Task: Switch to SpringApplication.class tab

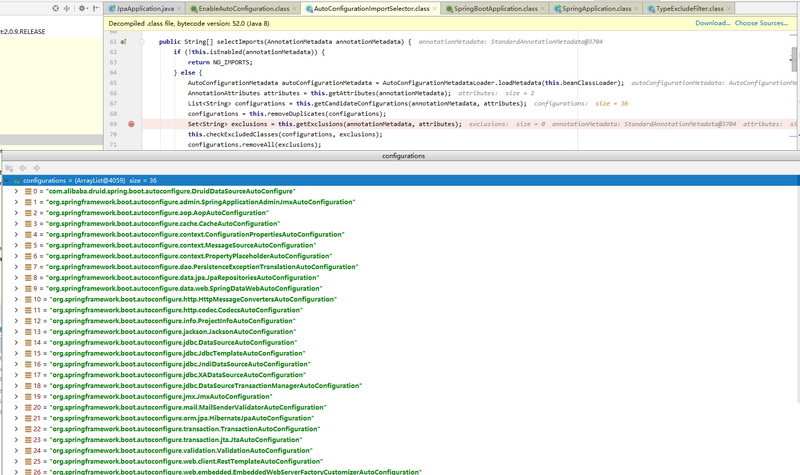Action: click(596, 9)
